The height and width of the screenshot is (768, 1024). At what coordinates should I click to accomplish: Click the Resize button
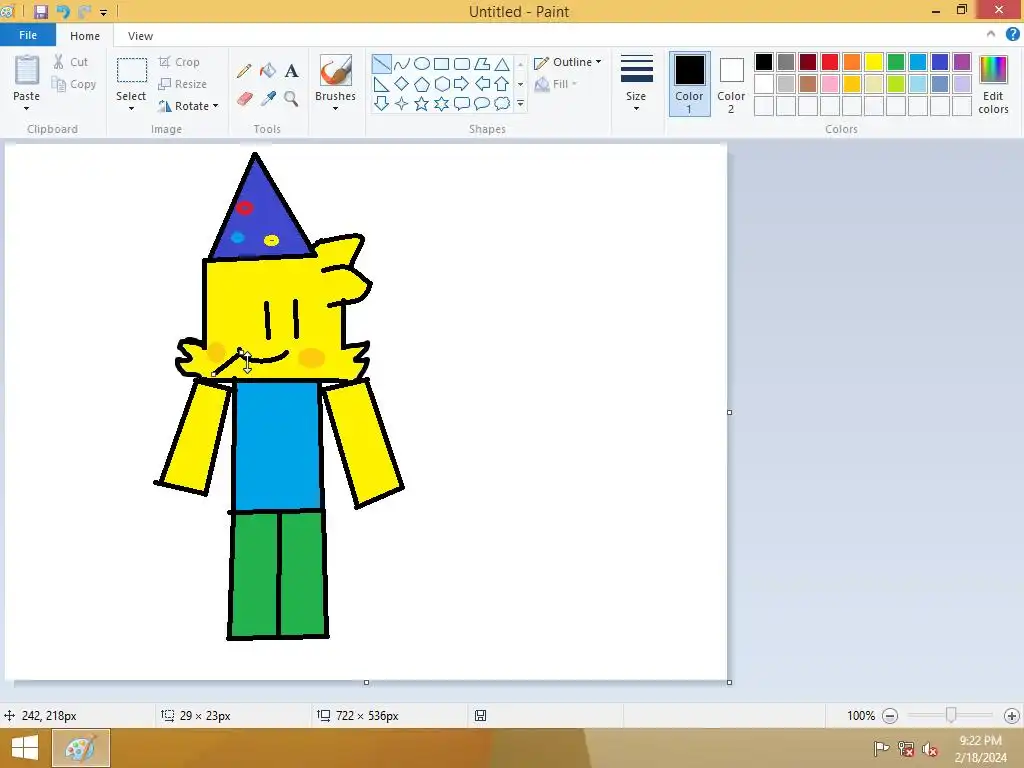pos(183,84)
